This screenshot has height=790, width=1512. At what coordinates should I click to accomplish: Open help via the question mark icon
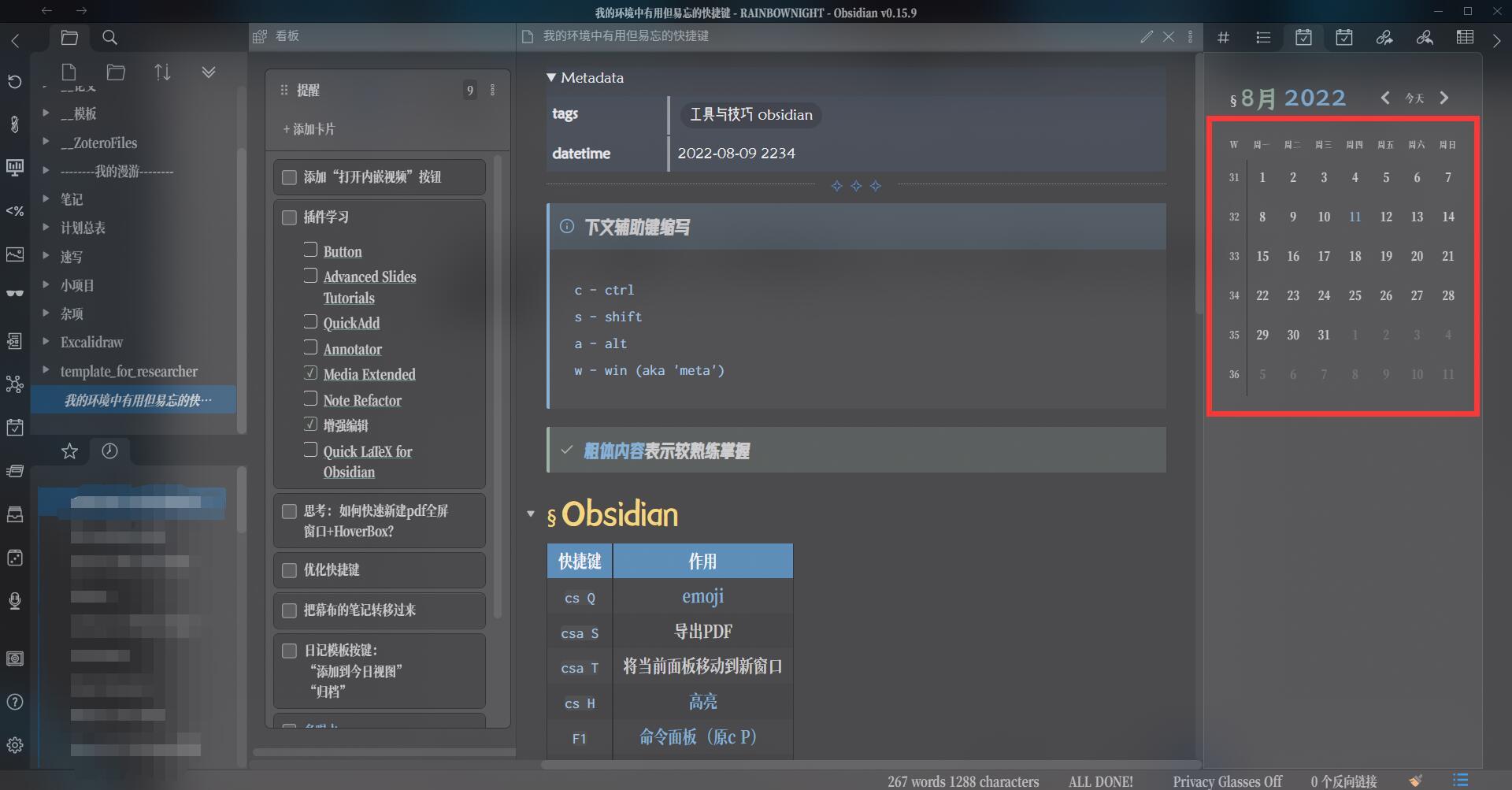click(15, 702)
